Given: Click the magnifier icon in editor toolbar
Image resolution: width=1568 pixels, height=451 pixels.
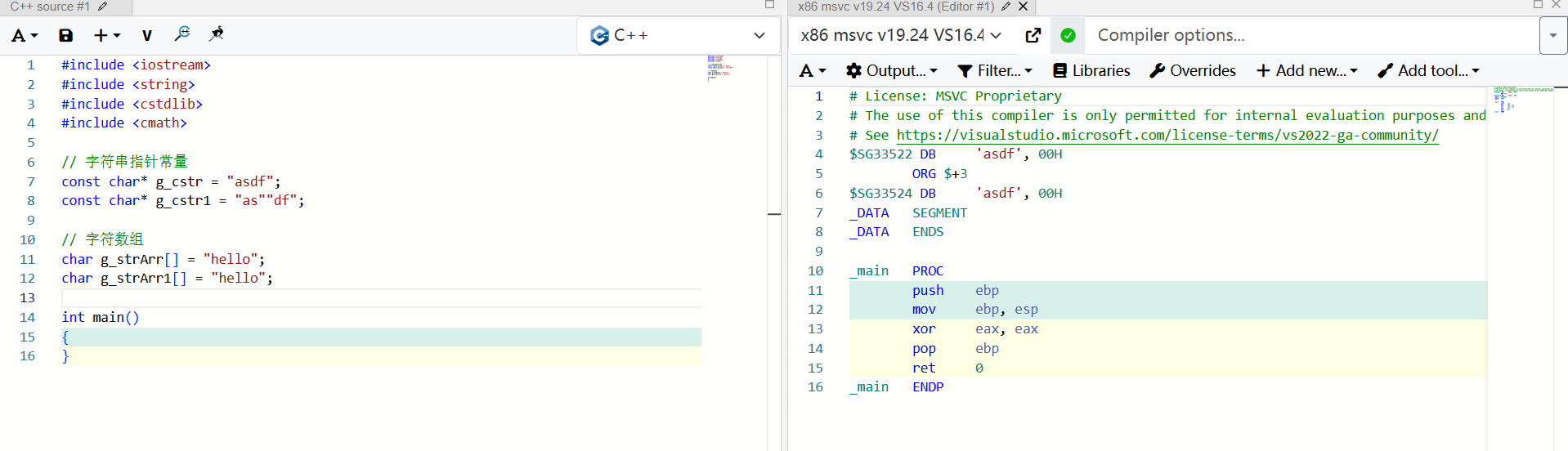Looking at the screenshot, I should coord(182,34).
